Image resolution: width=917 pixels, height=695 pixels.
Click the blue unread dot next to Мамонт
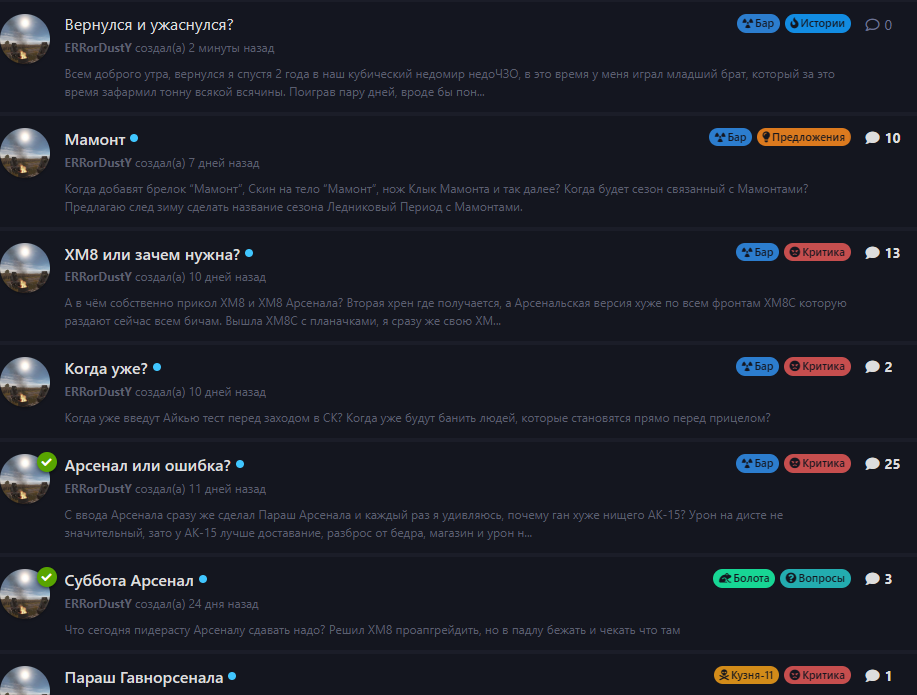coord(134,139)
